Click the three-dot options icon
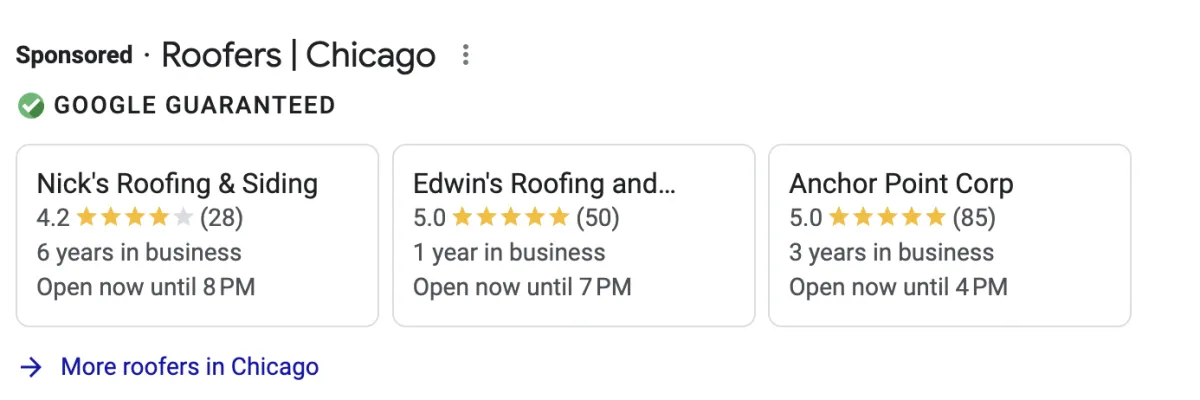Image resolution: width=1200 pixels, height=400 pixels. [465, 55]
